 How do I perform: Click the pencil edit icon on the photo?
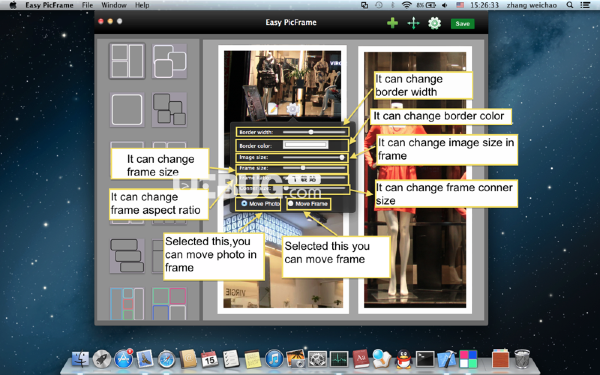273,109
